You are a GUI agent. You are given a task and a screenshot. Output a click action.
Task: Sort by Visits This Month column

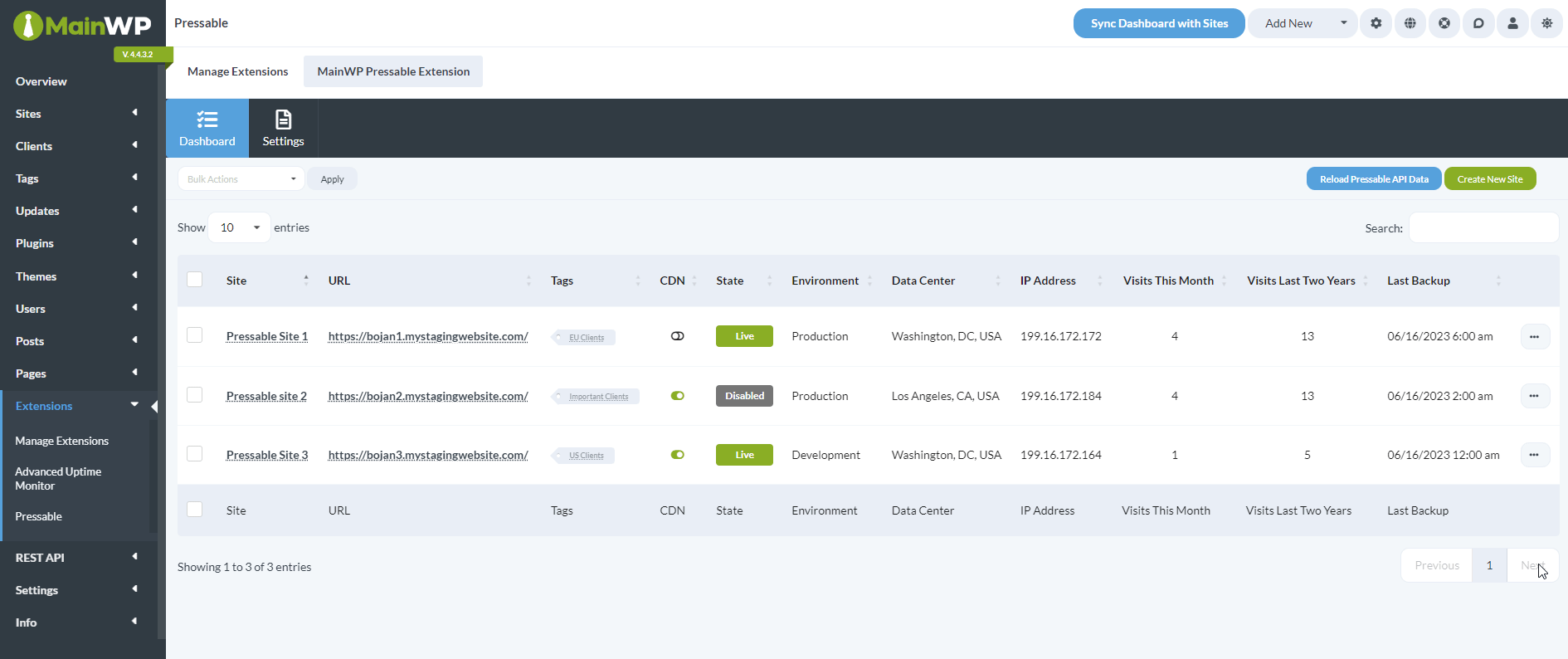pyautogui.click(x=1224, y=281)
